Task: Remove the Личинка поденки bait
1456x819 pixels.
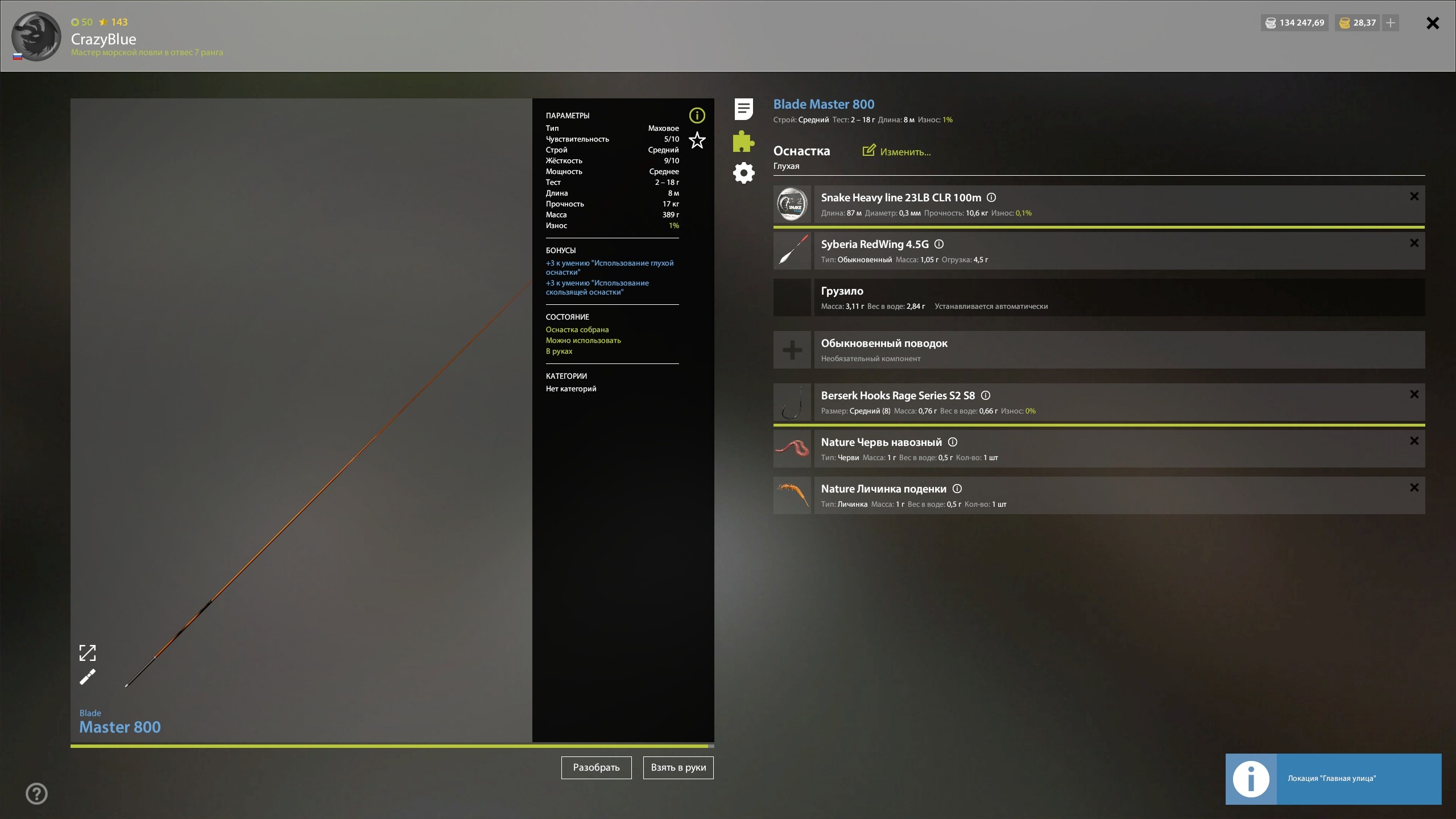Action: pos(1414,487)
